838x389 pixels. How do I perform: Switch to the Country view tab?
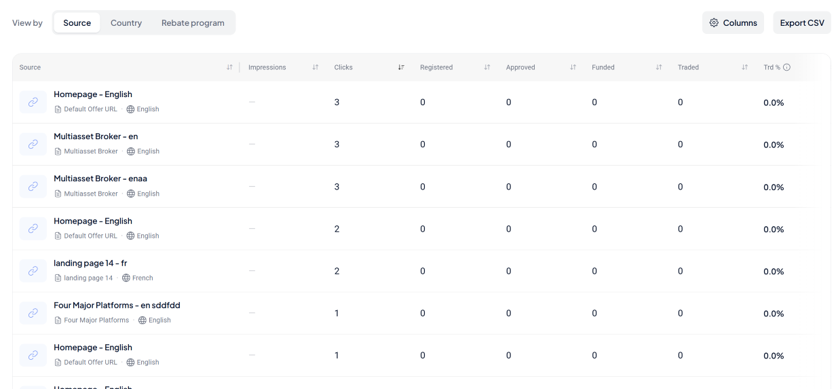pyautogui.click(x=126, y=22)
